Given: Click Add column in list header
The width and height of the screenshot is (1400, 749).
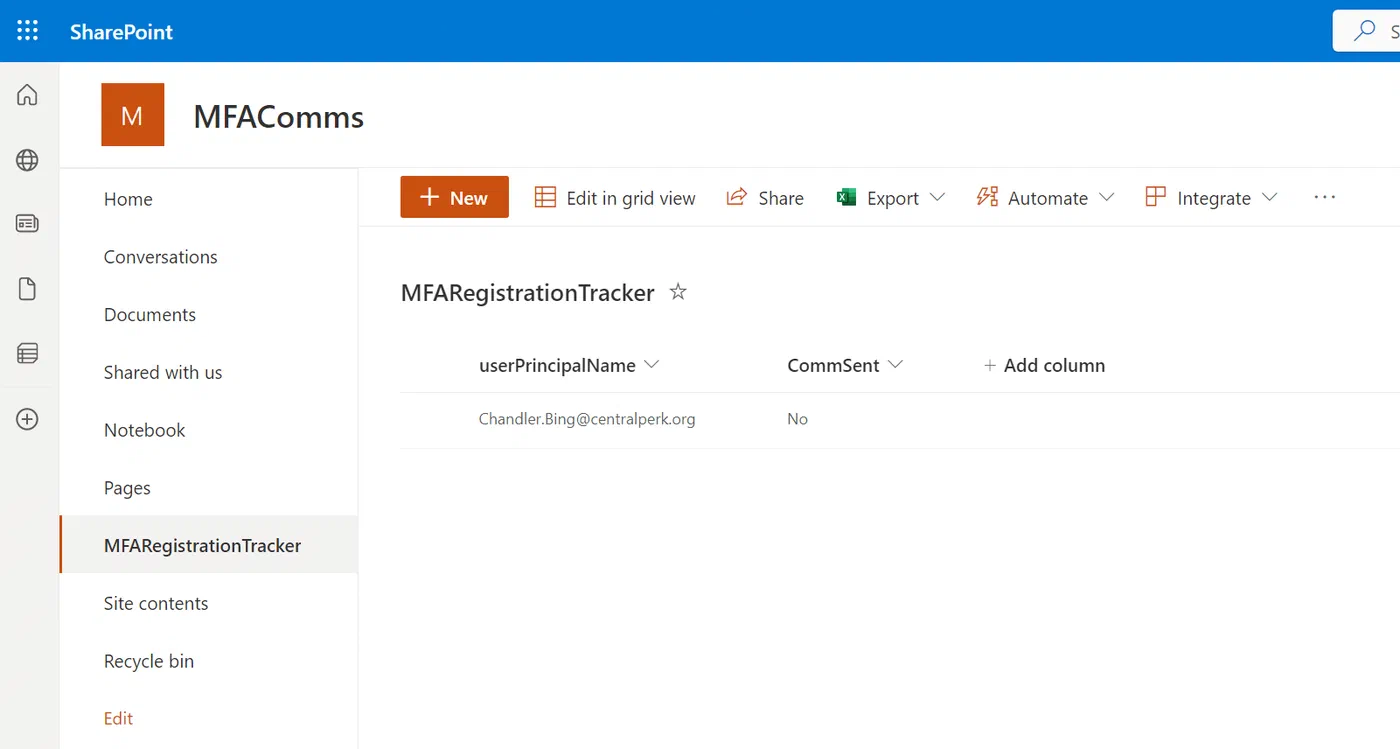Looking at the screenshot, I should pyautogui.click(x=1044, y=365).
